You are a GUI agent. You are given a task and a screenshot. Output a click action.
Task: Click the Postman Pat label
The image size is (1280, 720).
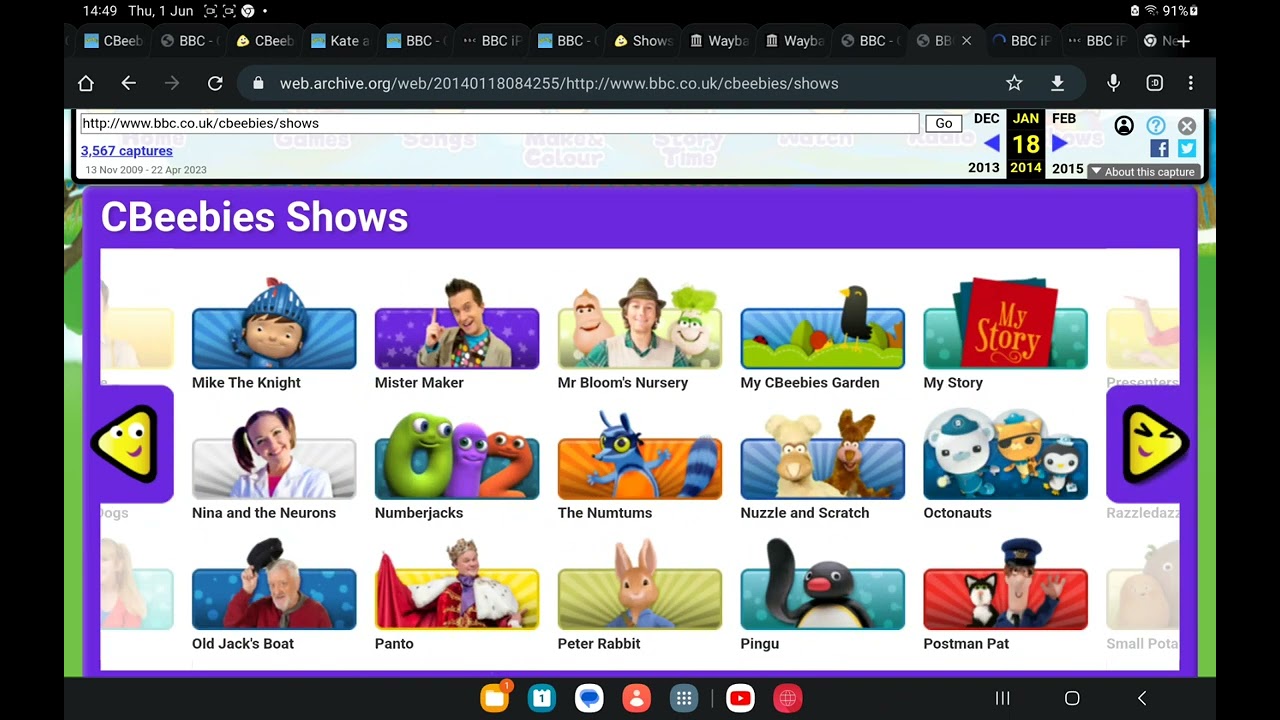pos(967,643)
